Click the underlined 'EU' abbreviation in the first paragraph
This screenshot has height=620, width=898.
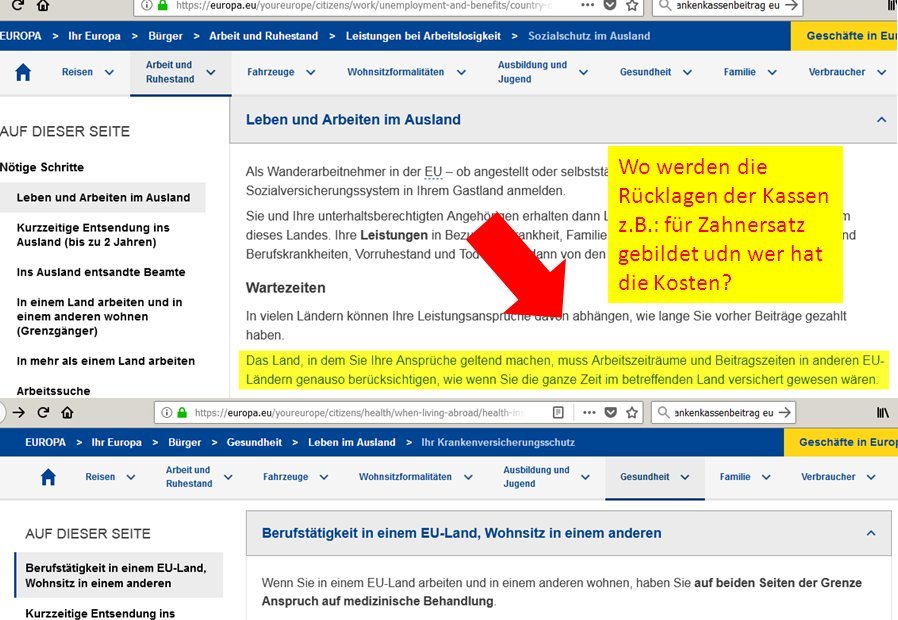(433, 172)
